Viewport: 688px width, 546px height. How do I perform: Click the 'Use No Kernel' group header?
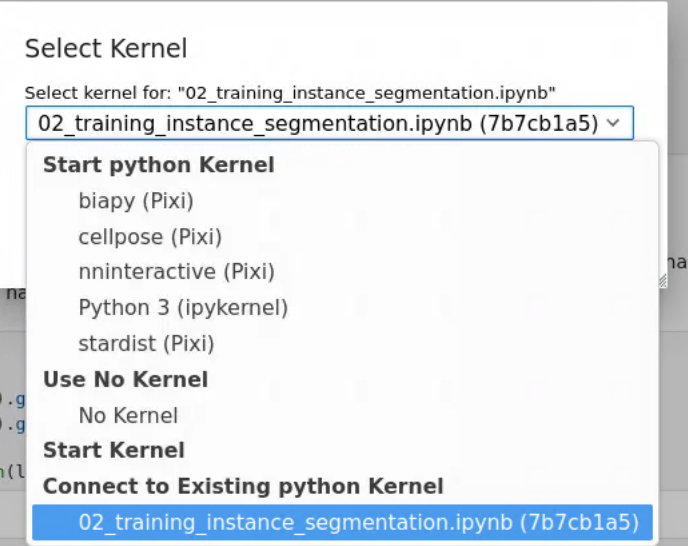coord(125,379)
